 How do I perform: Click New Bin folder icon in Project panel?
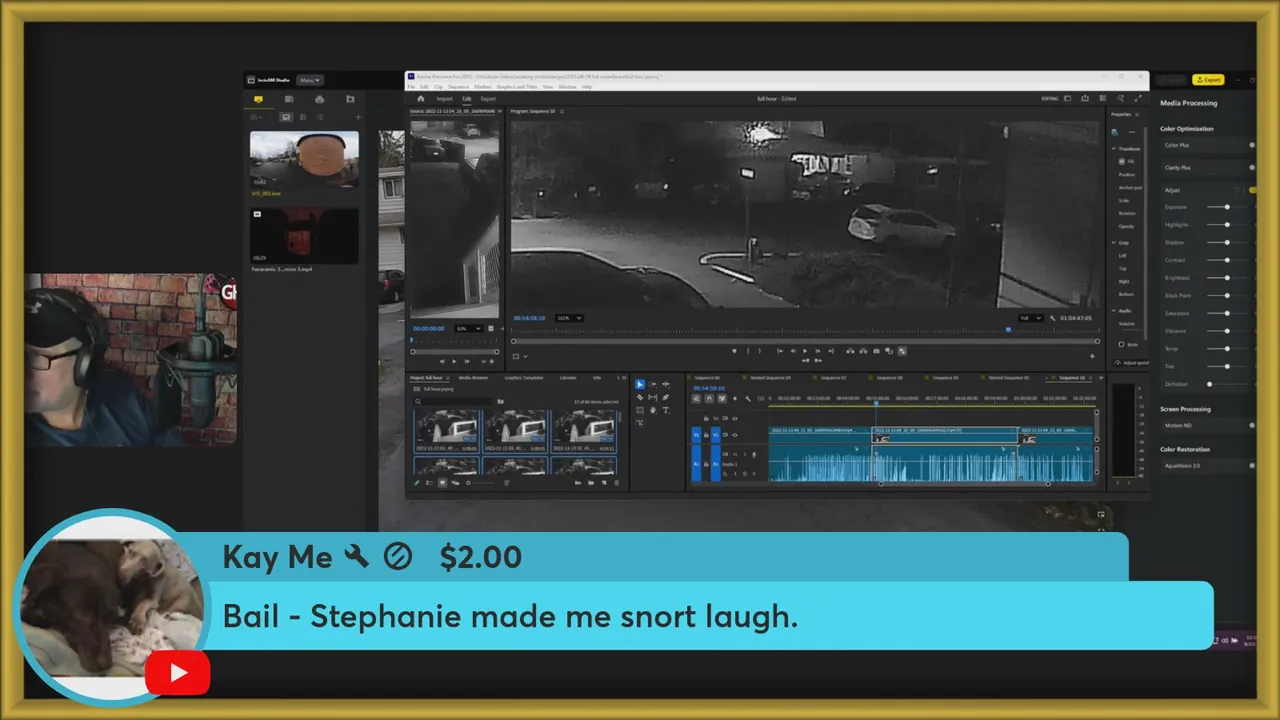591,483
